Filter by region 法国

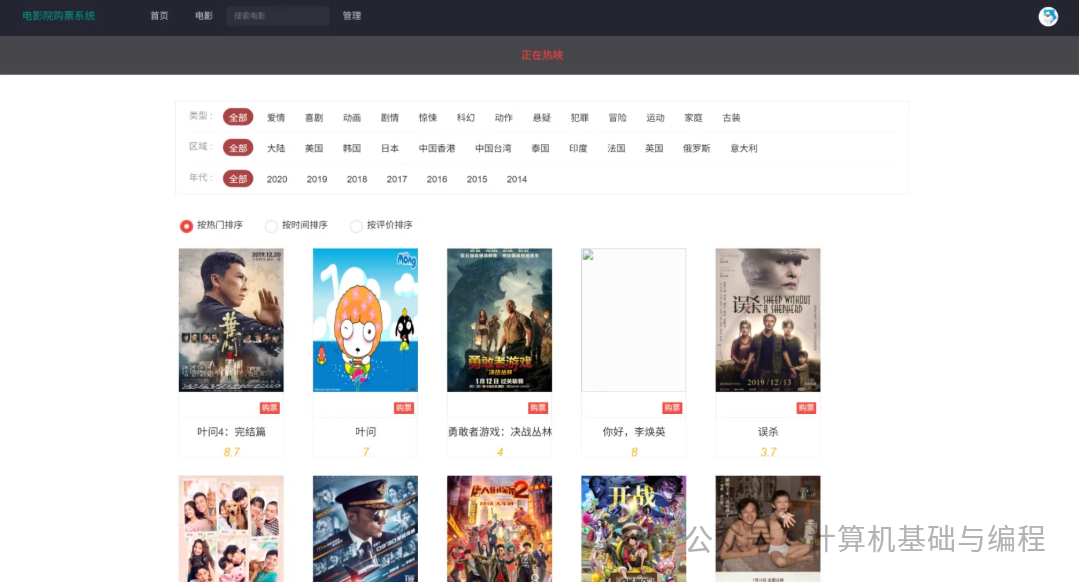click(x=616, y=148)
